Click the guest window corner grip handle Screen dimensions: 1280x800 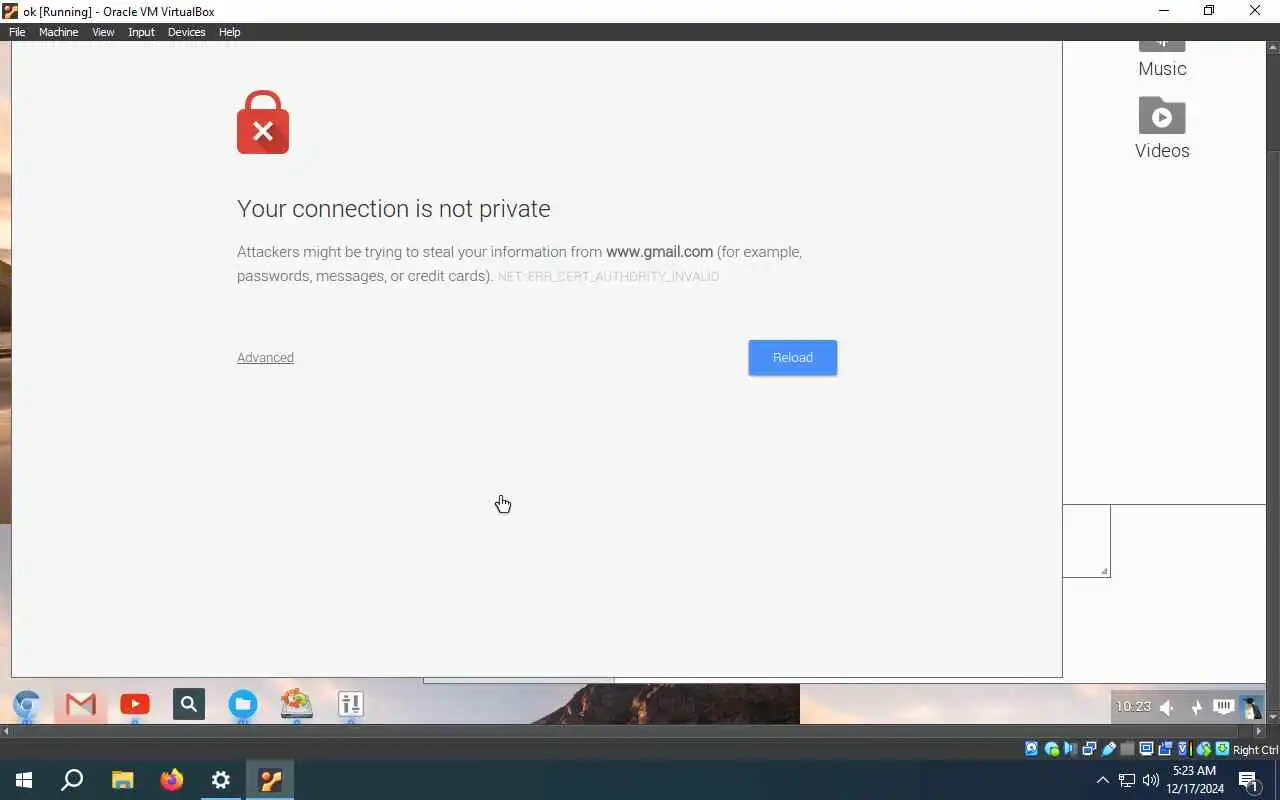[1104, 571]
